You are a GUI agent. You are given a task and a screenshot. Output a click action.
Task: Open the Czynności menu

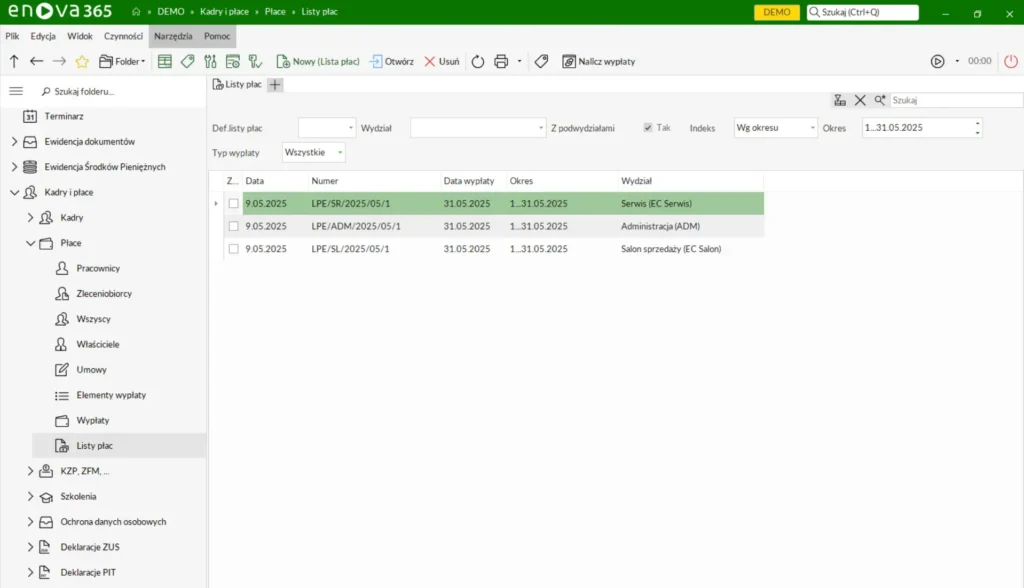(123, 37)
